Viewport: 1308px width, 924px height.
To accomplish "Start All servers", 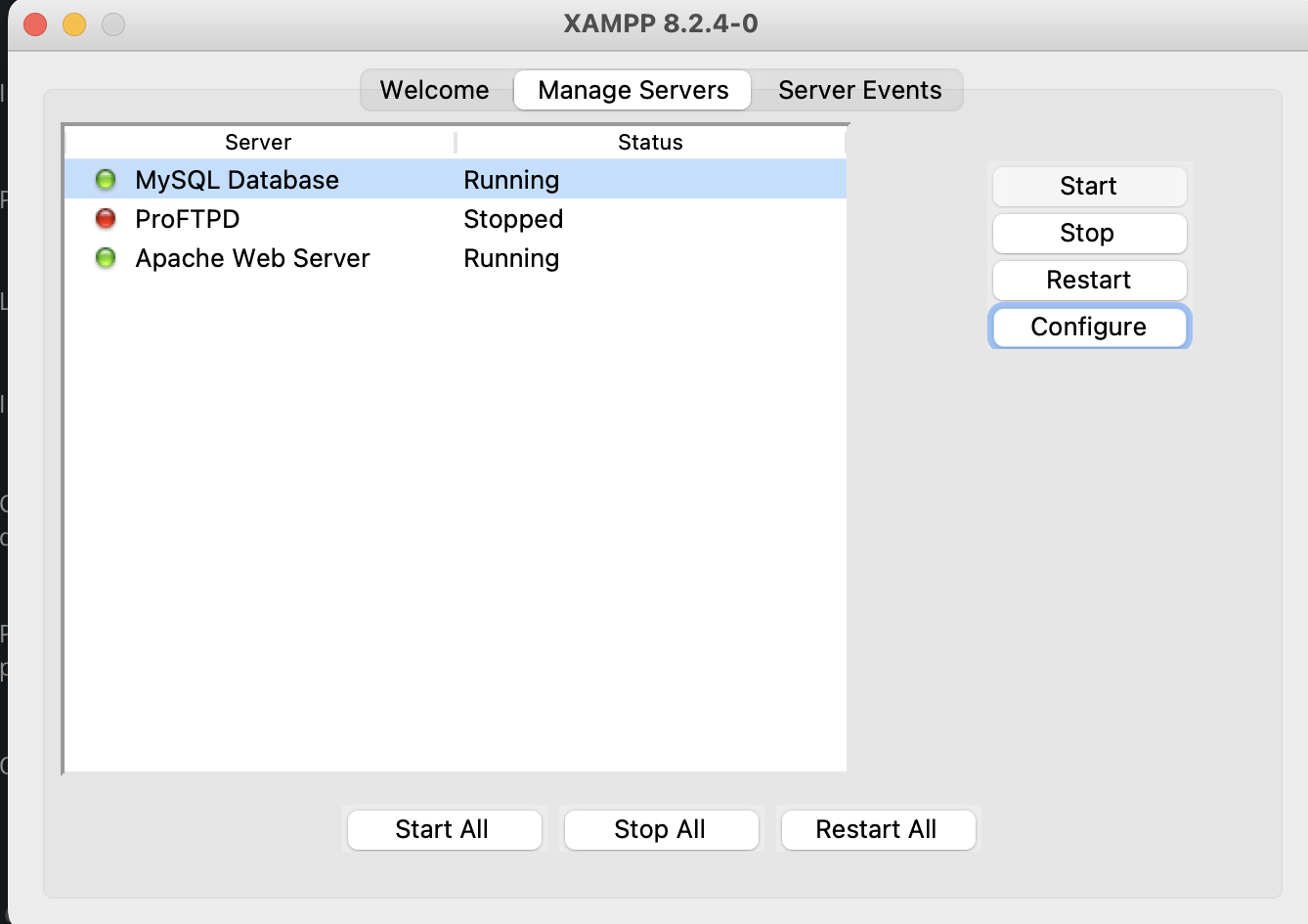I will click(444, 829).
